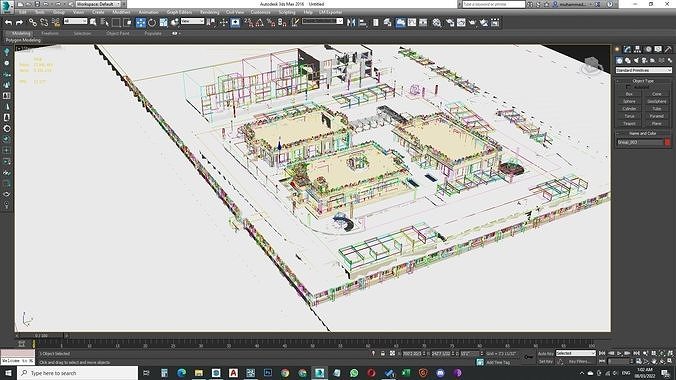Activate the Select and Uniform Scale tool
Viewport: 676px width, 380px height.
163,22
